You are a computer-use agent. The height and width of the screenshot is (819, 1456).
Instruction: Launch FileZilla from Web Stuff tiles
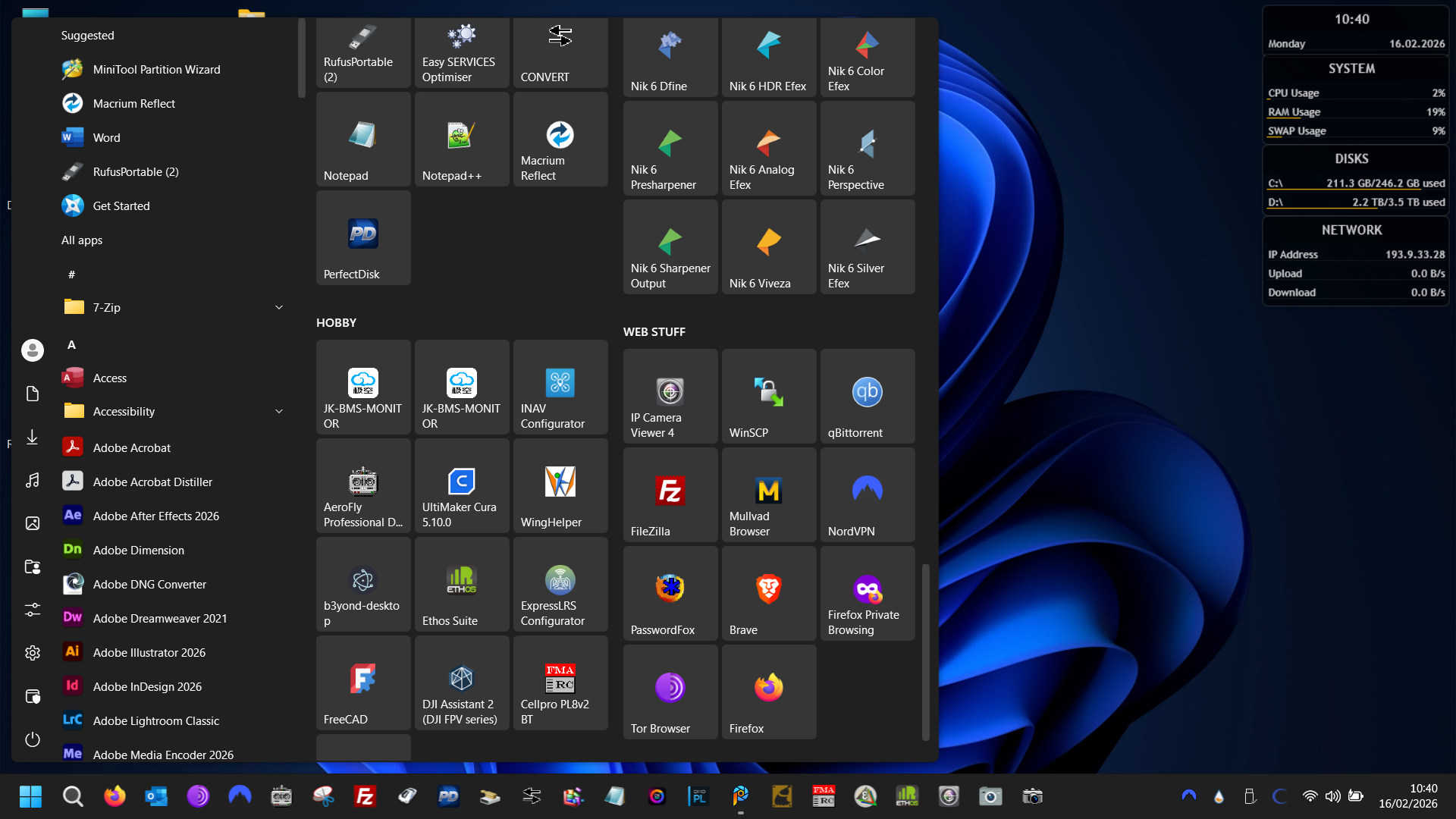[x=670, y=494]
